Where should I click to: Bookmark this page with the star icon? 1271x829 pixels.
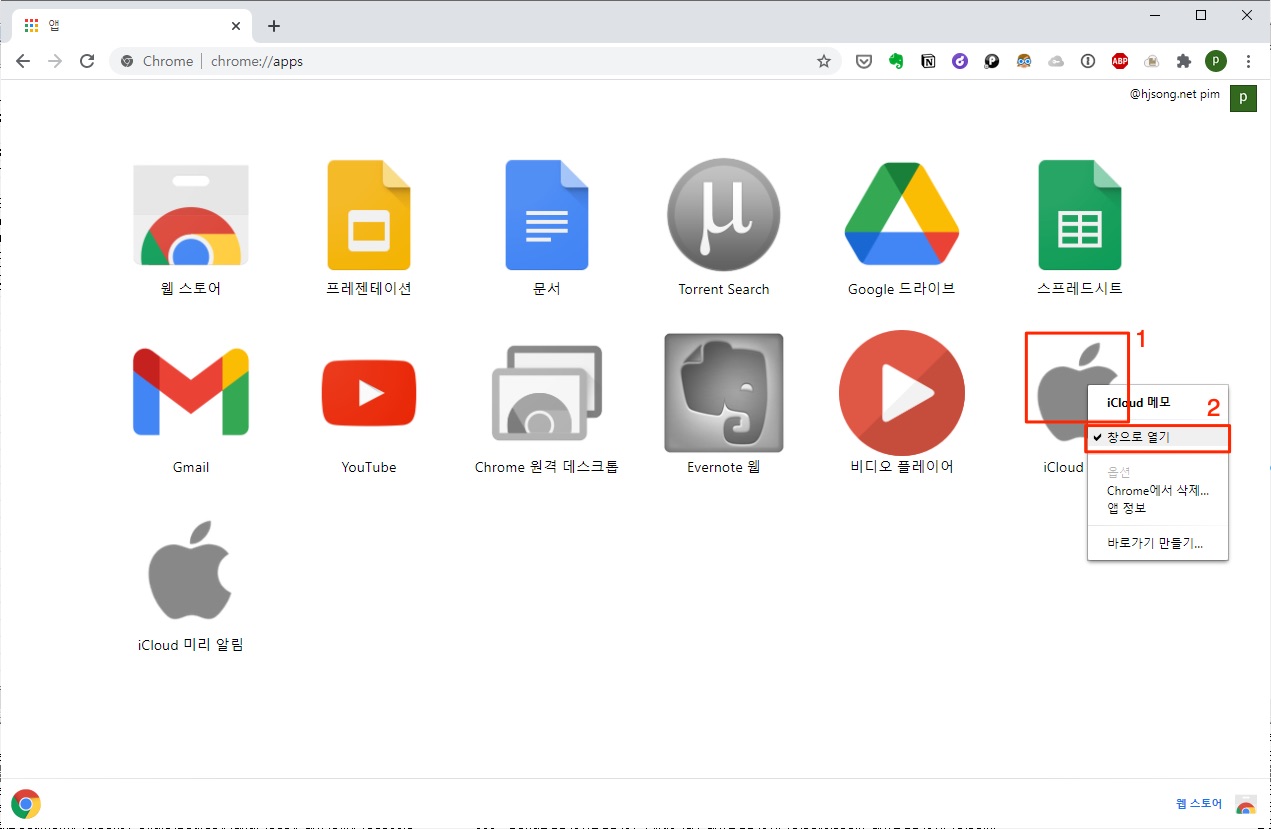pos(824,61)
